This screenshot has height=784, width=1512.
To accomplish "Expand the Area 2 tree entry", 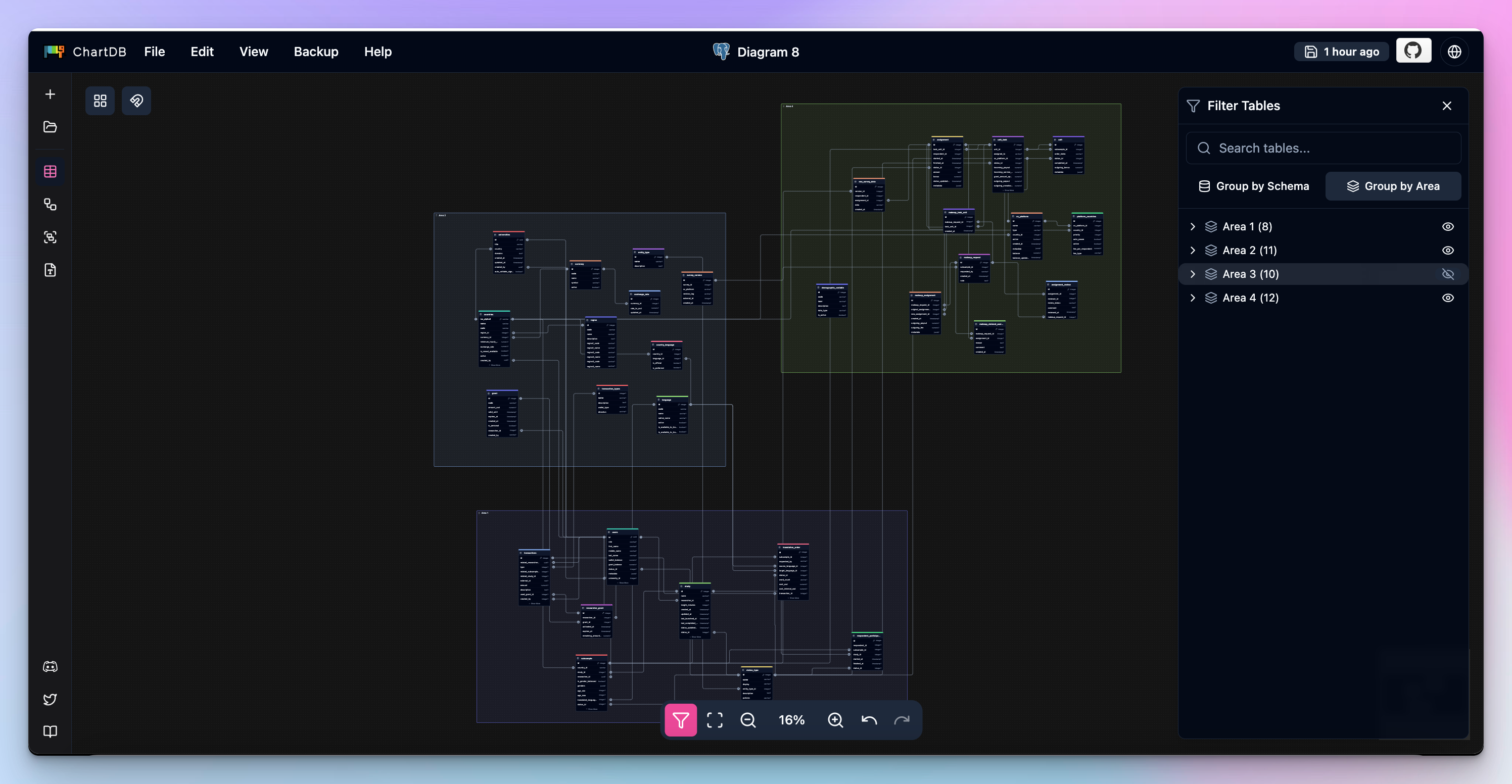I will (x=1193, y=250).
